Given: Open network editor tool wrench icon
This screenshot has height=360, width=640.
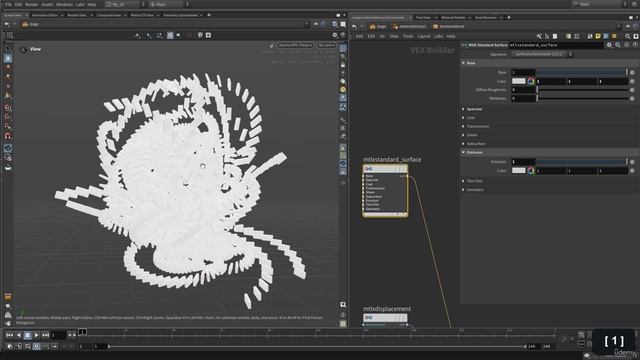Looking at the screenshot, I should 539,36.
